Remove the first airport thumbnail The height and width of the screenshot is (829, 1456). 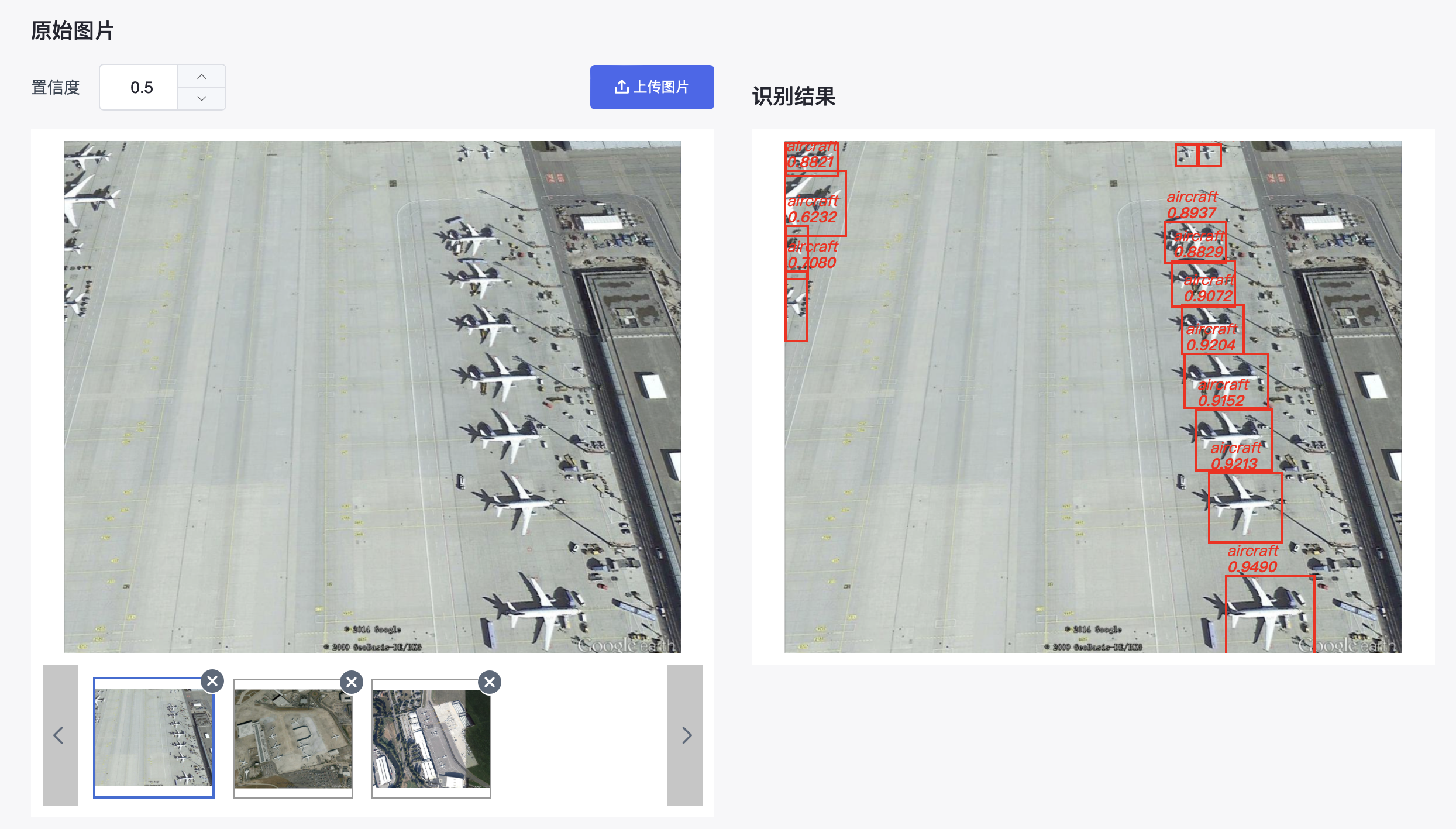pyautogui.click(x=212, y=681)
